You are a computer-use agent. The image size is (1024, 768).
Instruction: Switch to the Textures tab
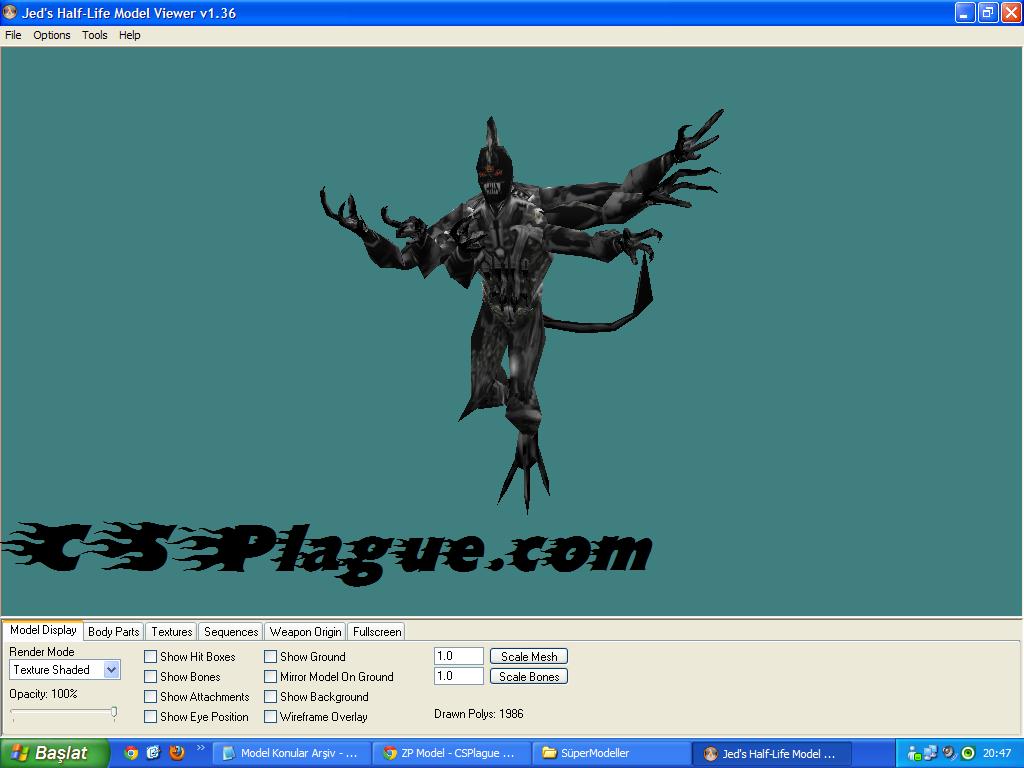172,632
